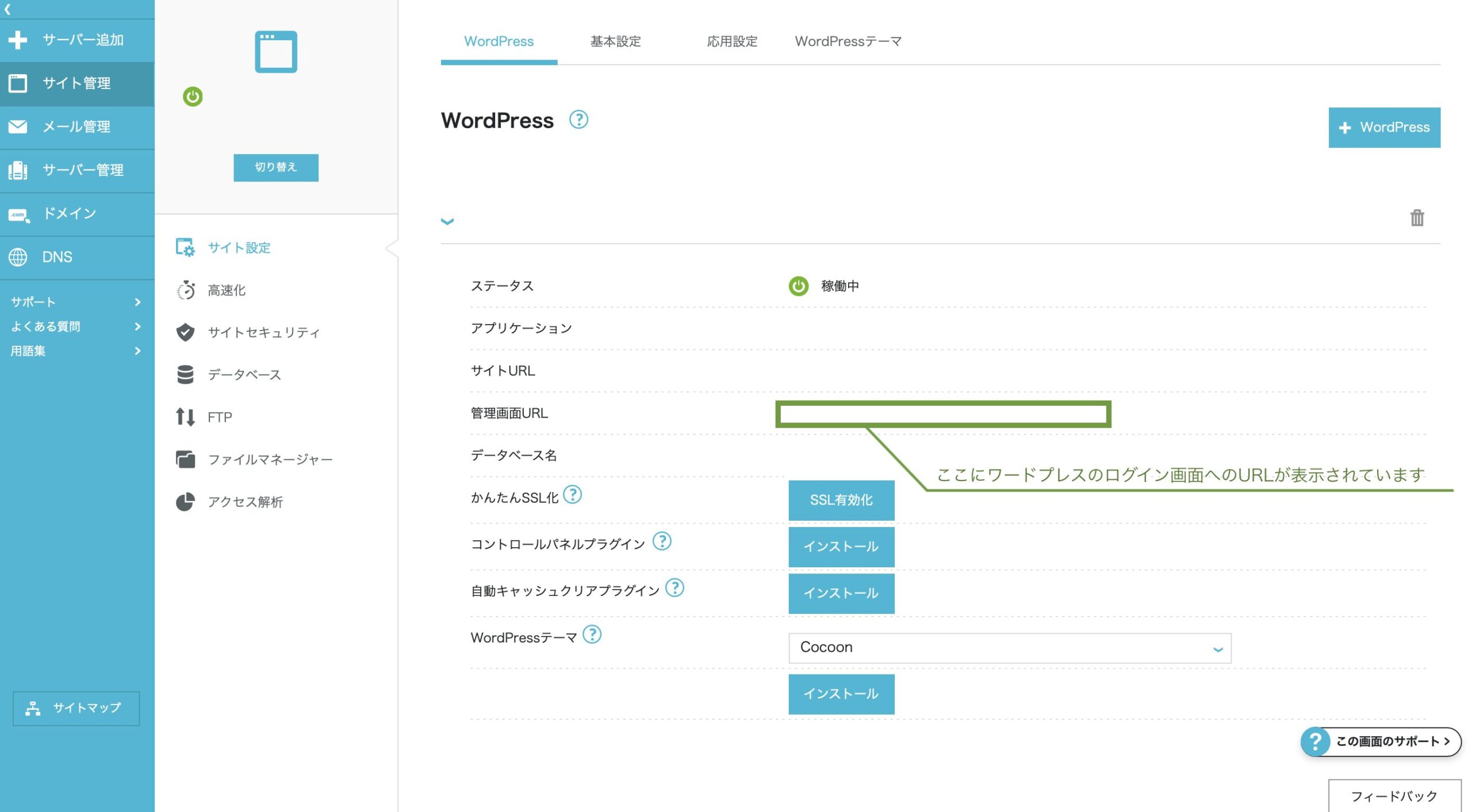Switch to the WordPress tab
This screenshot has width=1472, height=812.
[499, 41]
